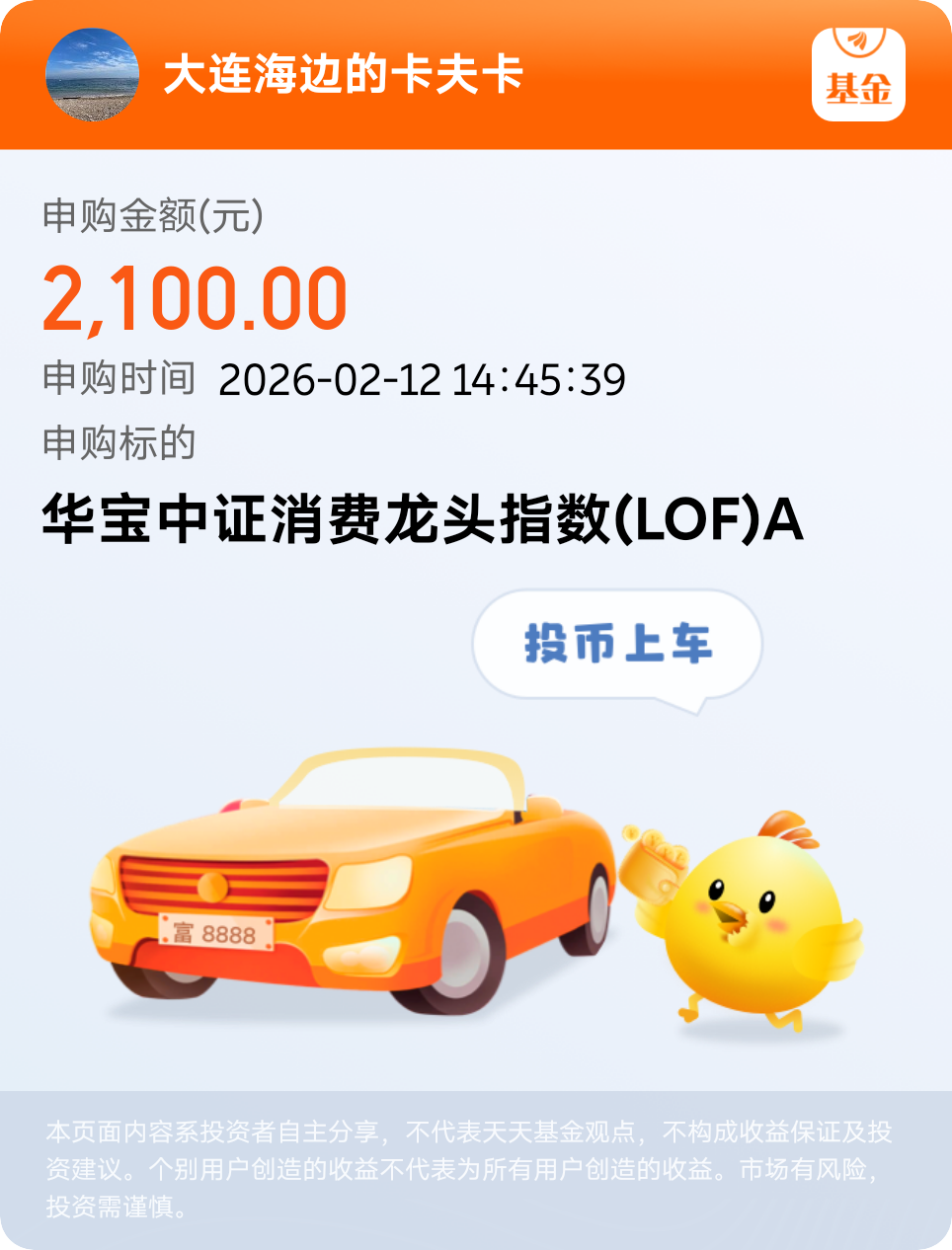Tap the 申购标的 label
Screen dimensions: 952x1250
[119, 443]
